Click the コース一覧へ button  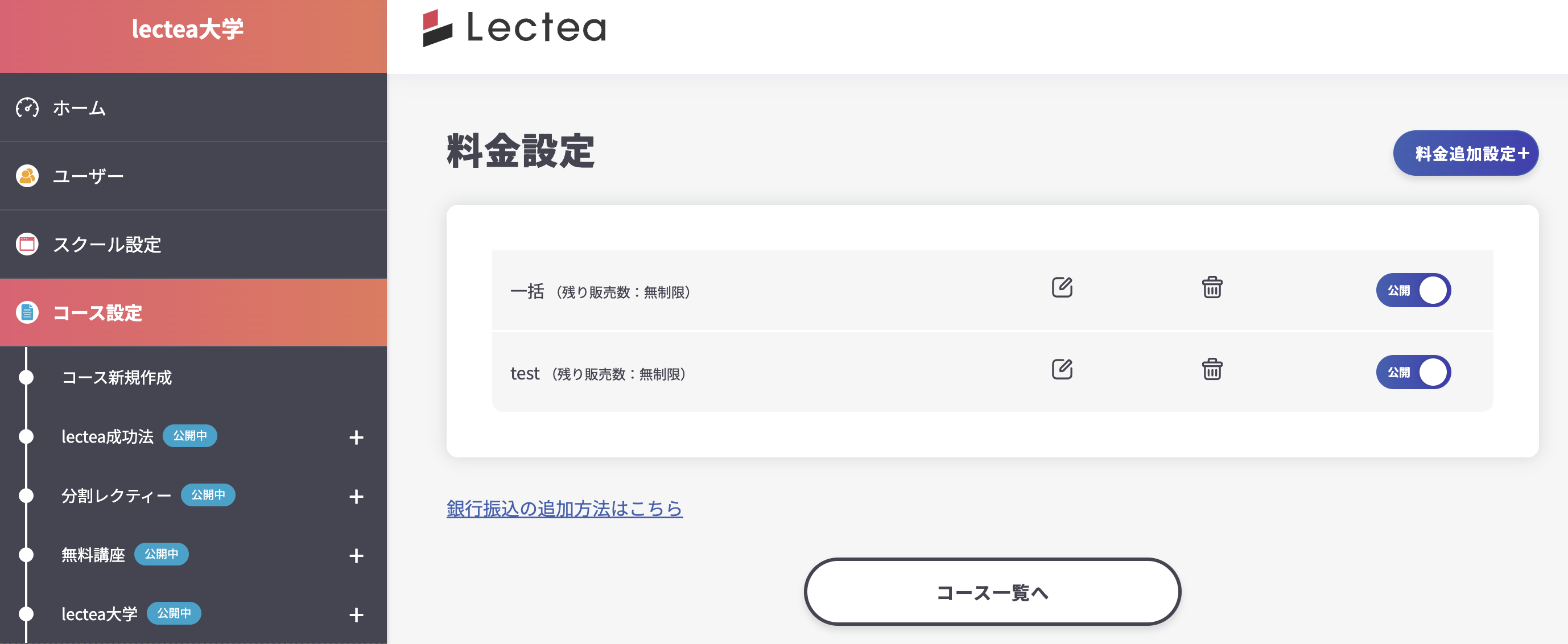(992, 592)
